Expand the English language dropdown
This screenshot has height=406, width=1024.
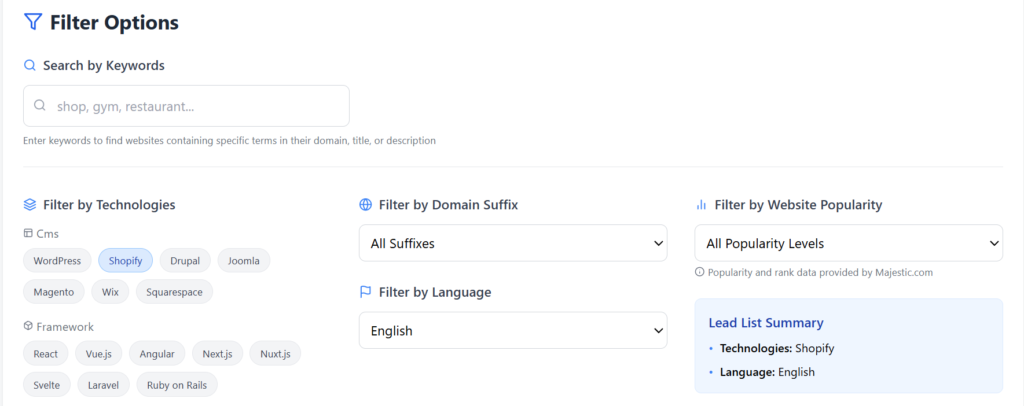pos(513,331)
